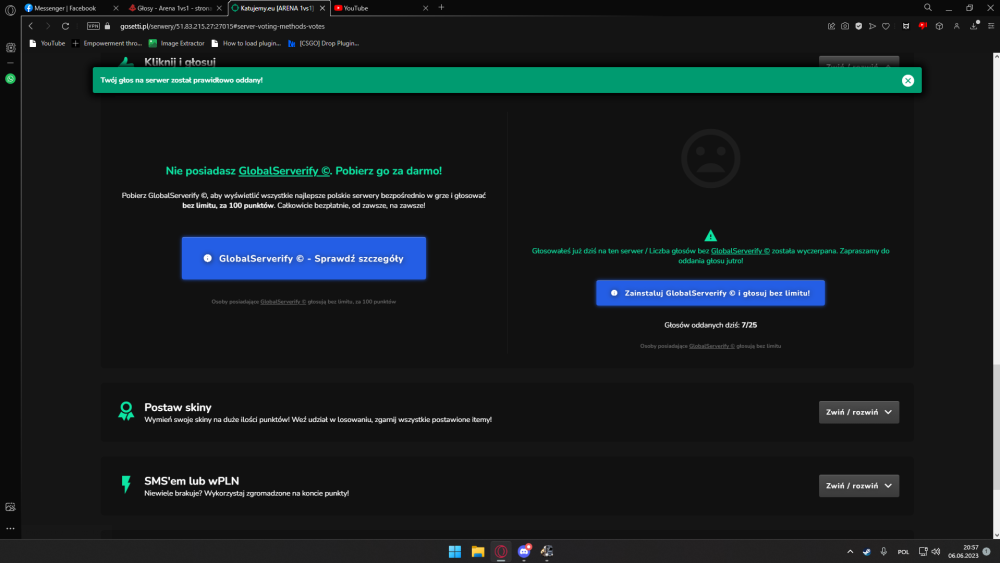This screenshot has height=563, width=1000.
Task: Click the SMS lightning bolt icon
Action: (126, 485)
